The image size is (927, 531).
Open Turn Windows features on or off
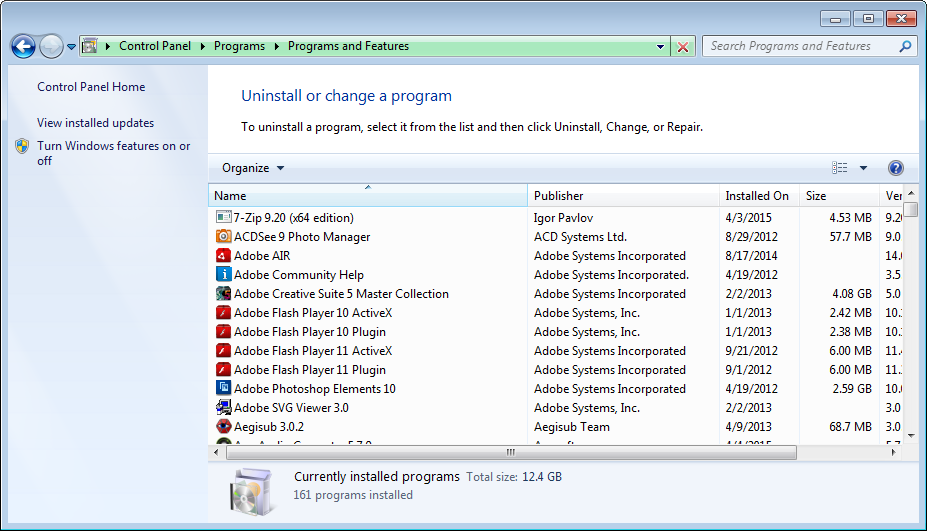(x=114, y=153)
